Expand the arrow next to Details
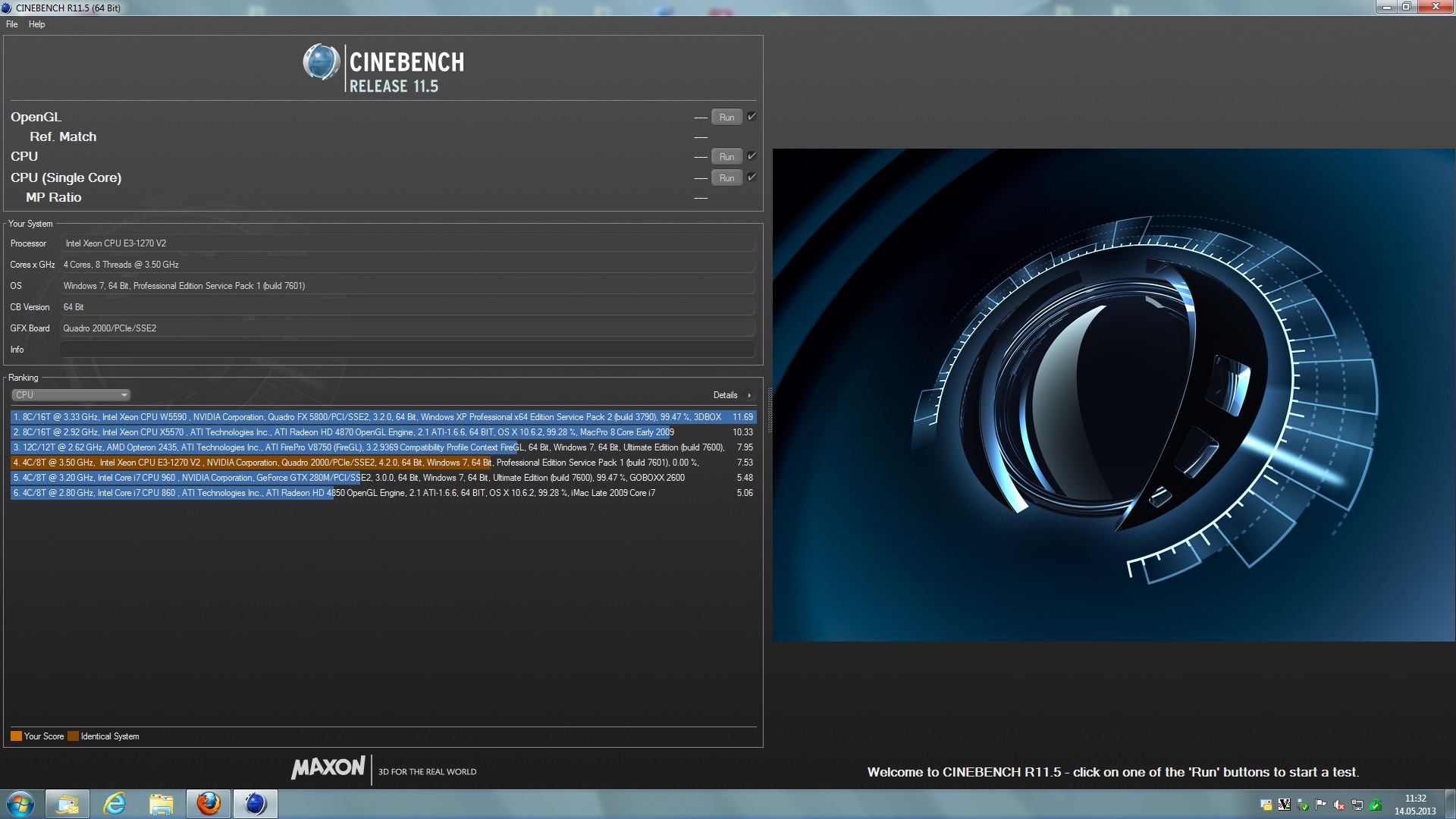The height and width of the screenshot is (819, 1456). tap(749, 395)
